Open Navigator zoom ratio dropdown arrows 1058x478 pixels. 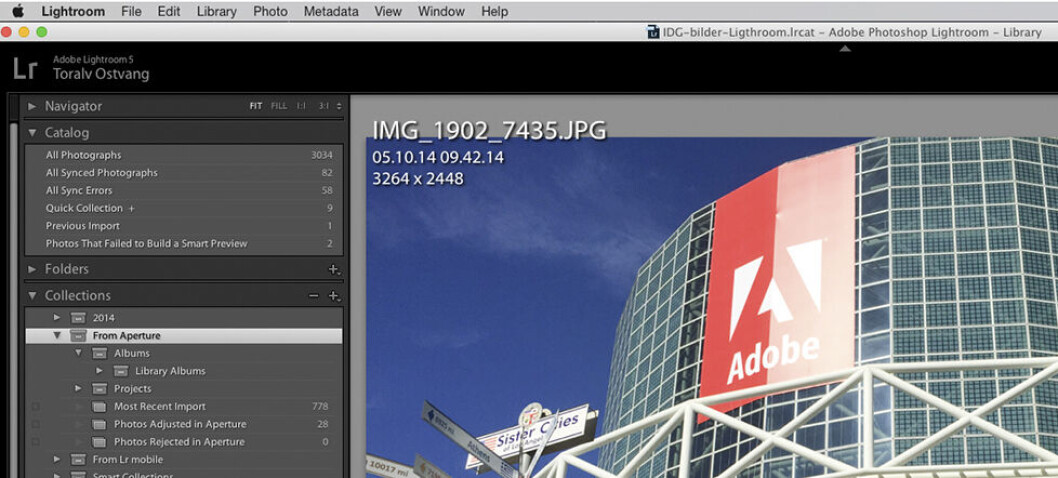click(x=339, y=106)
